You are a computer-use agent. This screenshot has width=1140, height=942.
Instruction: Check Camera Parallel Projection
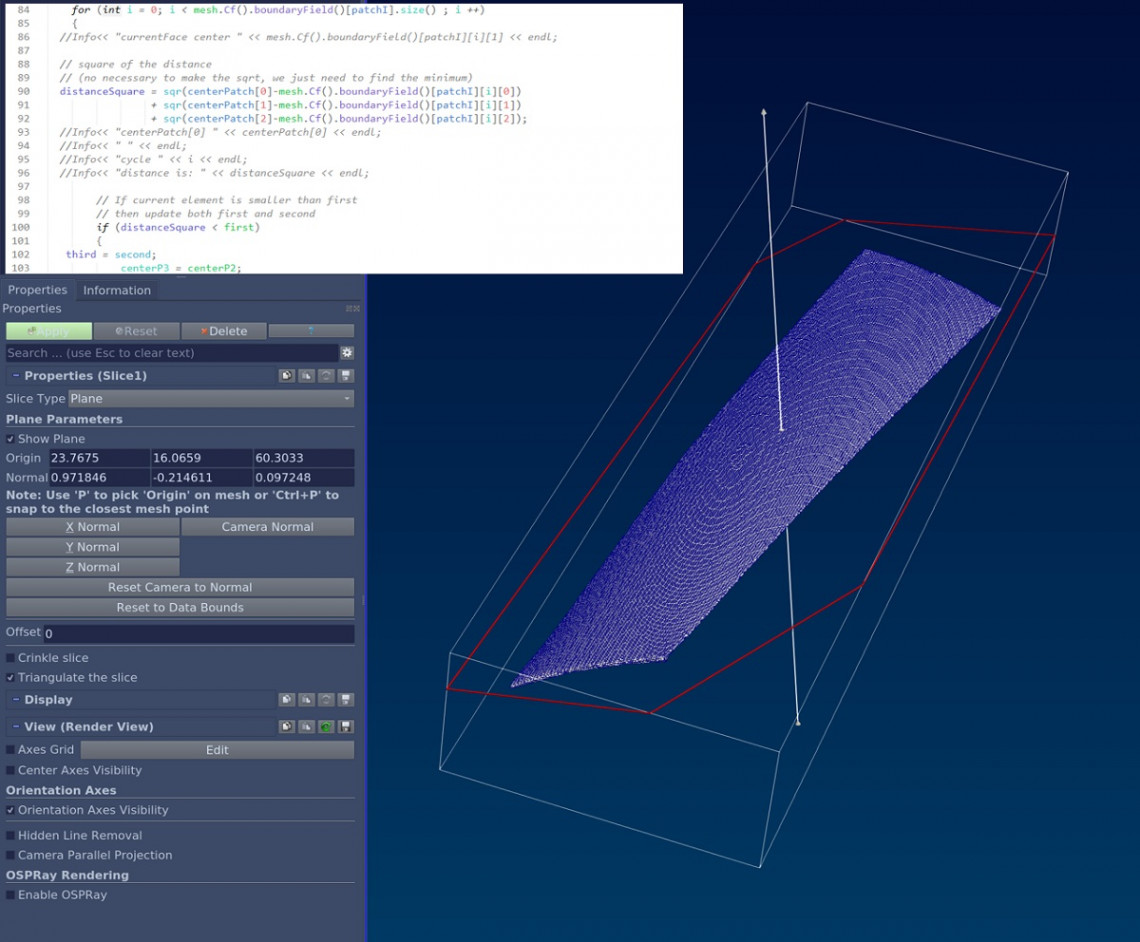[x=10, y=856]
